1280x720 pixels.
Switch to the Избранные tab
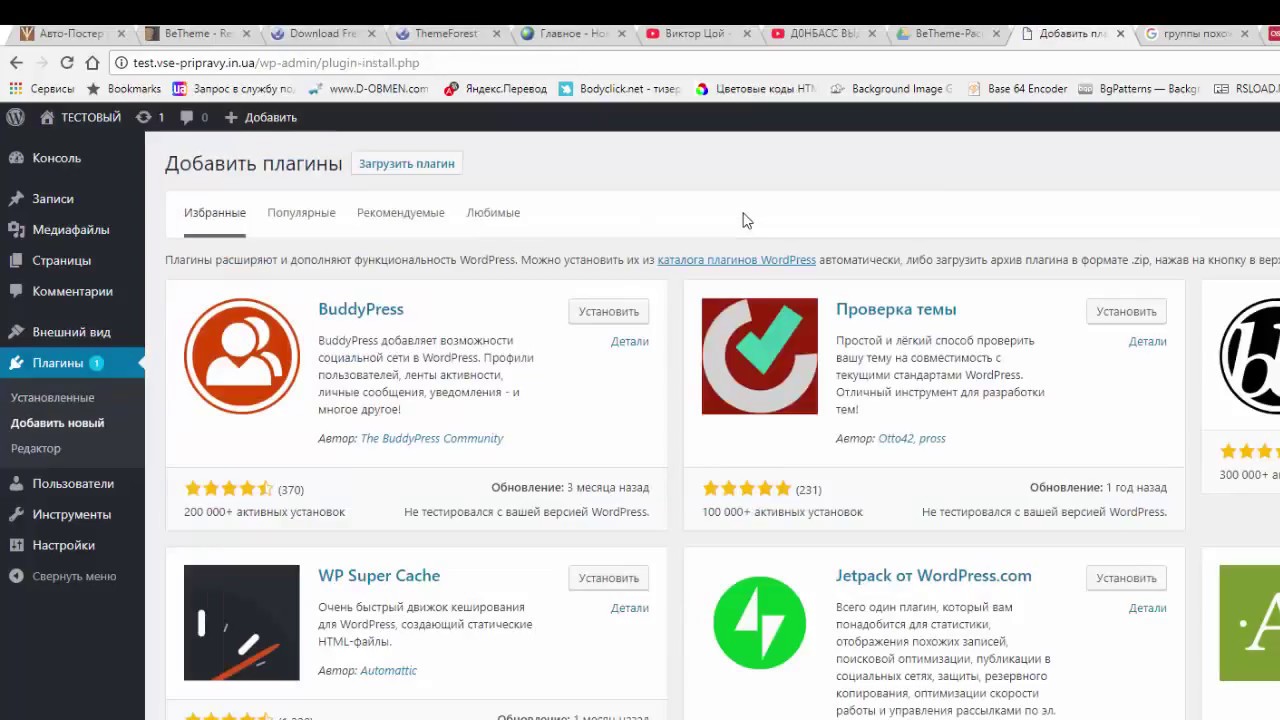215,213
